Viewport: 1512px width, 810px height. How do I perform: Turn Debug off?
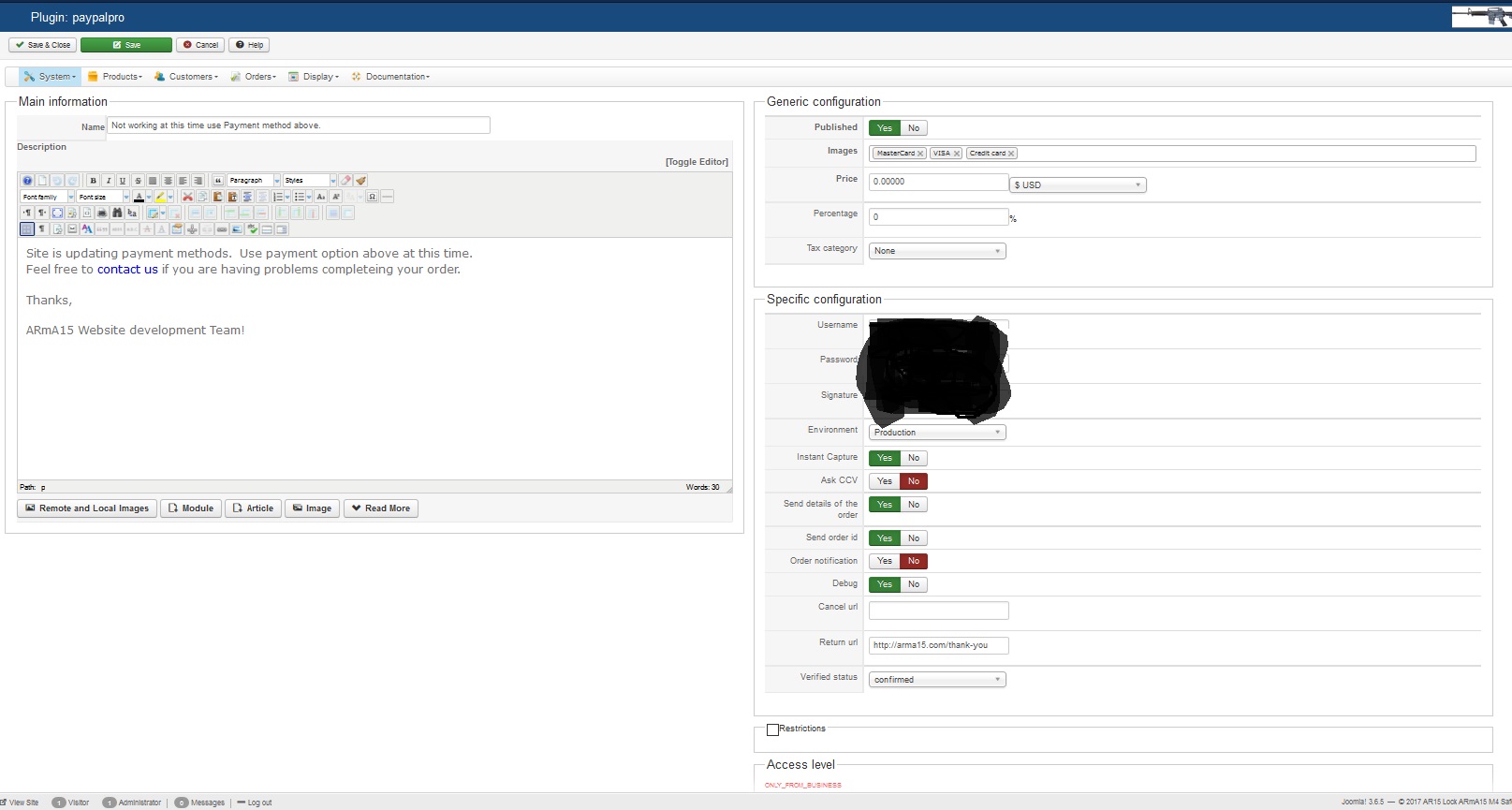[914, 584]
